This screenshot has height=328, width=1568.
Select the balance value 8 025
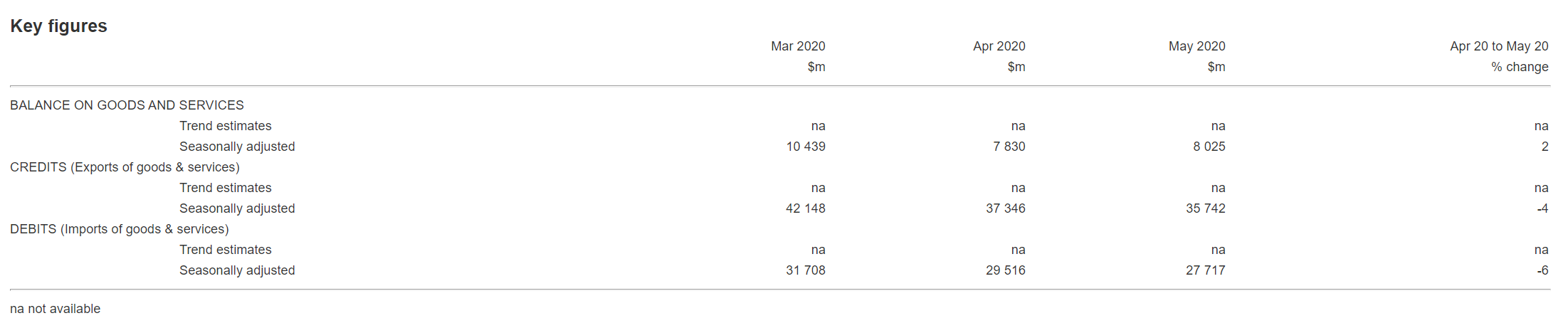coord(1209,147)
